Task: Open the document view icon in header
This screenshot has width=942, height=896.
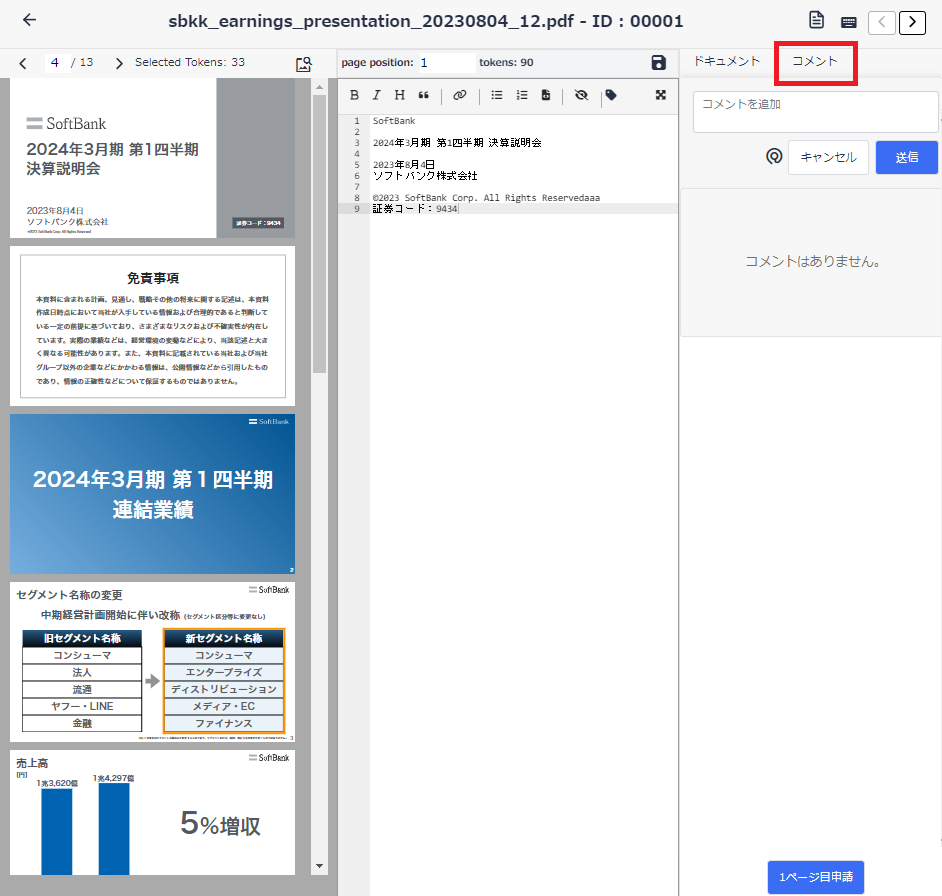Action: coord(816,20)
